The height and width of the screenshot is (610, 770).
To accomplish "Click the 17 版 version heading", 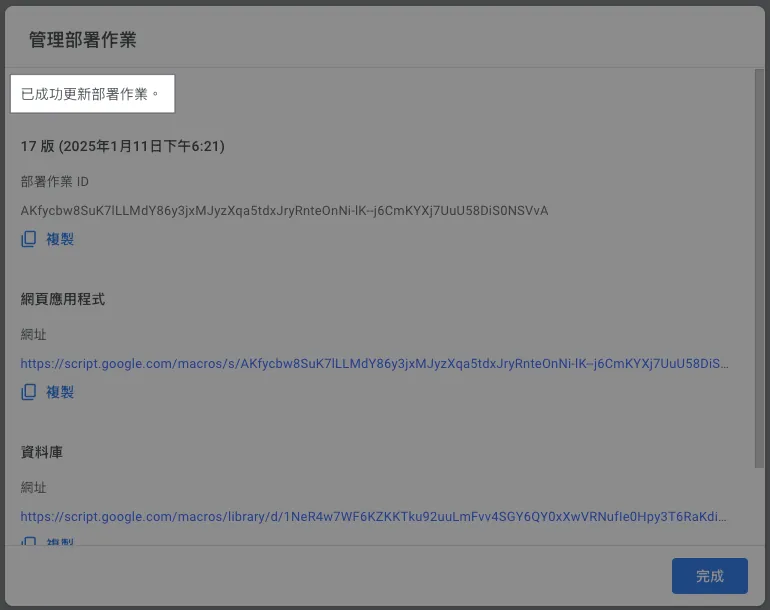I will 122,146.
